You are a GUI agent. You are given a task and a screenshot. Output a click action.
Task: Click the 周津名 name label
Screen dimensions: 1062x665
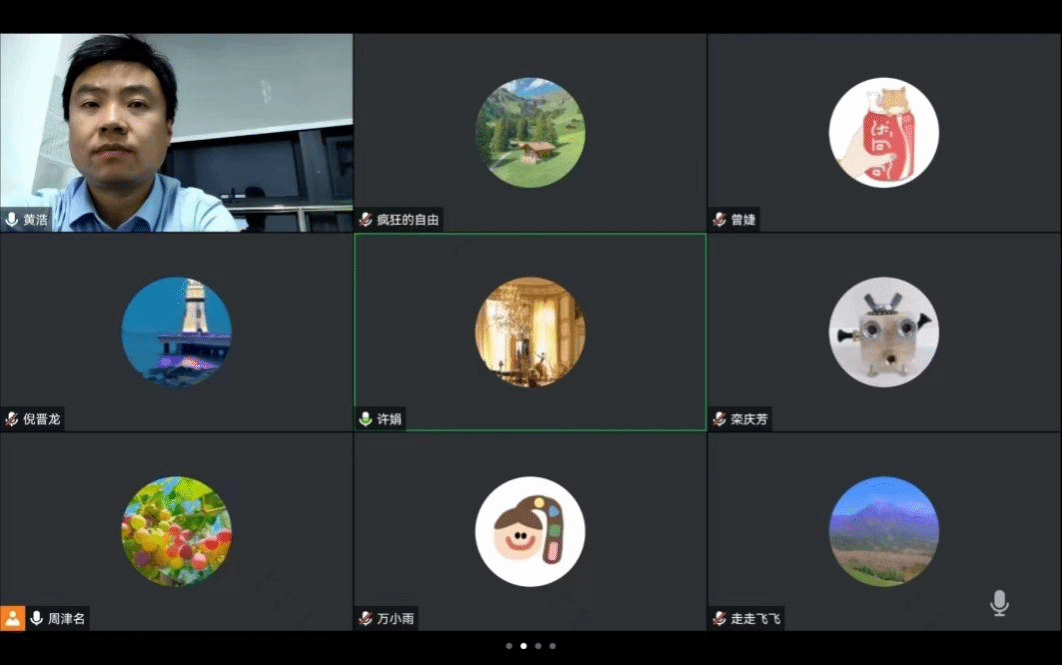click(67, 619)
